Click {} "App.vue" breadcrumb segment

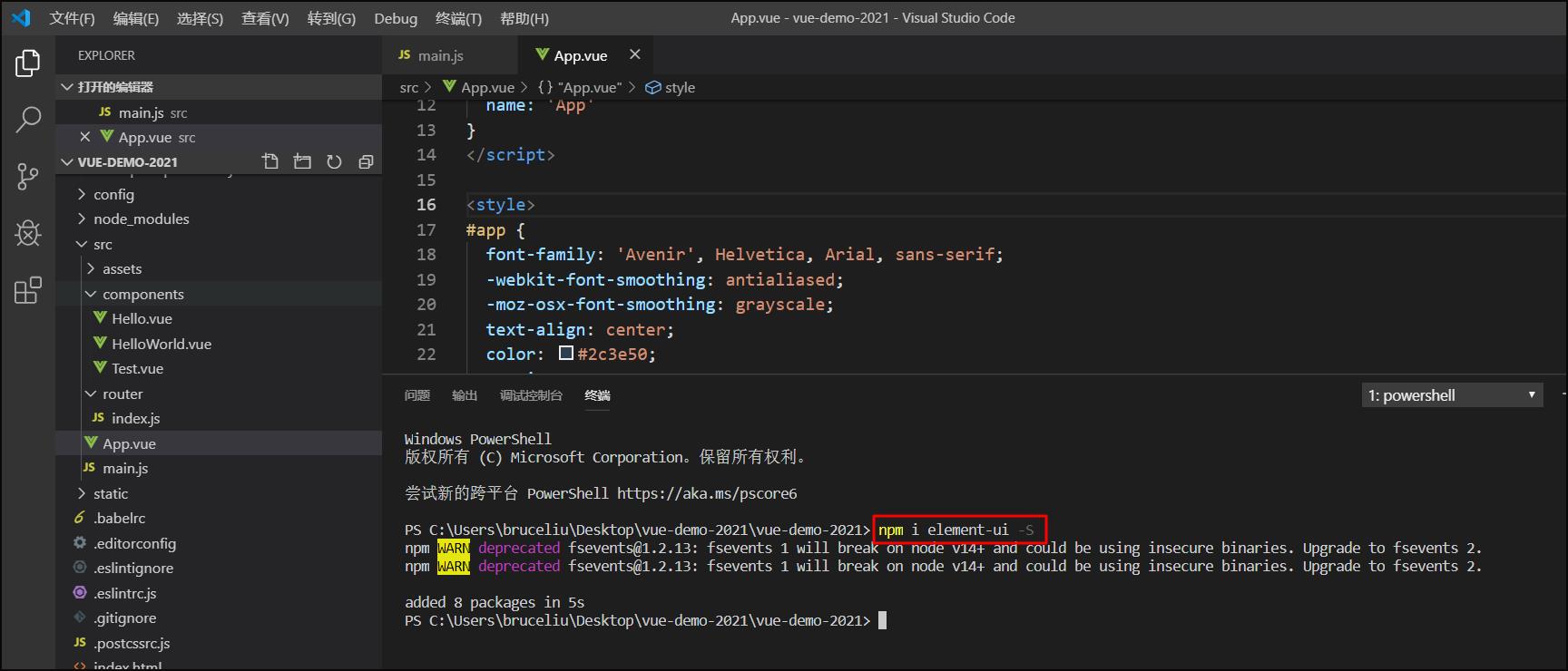coord(579,87)
